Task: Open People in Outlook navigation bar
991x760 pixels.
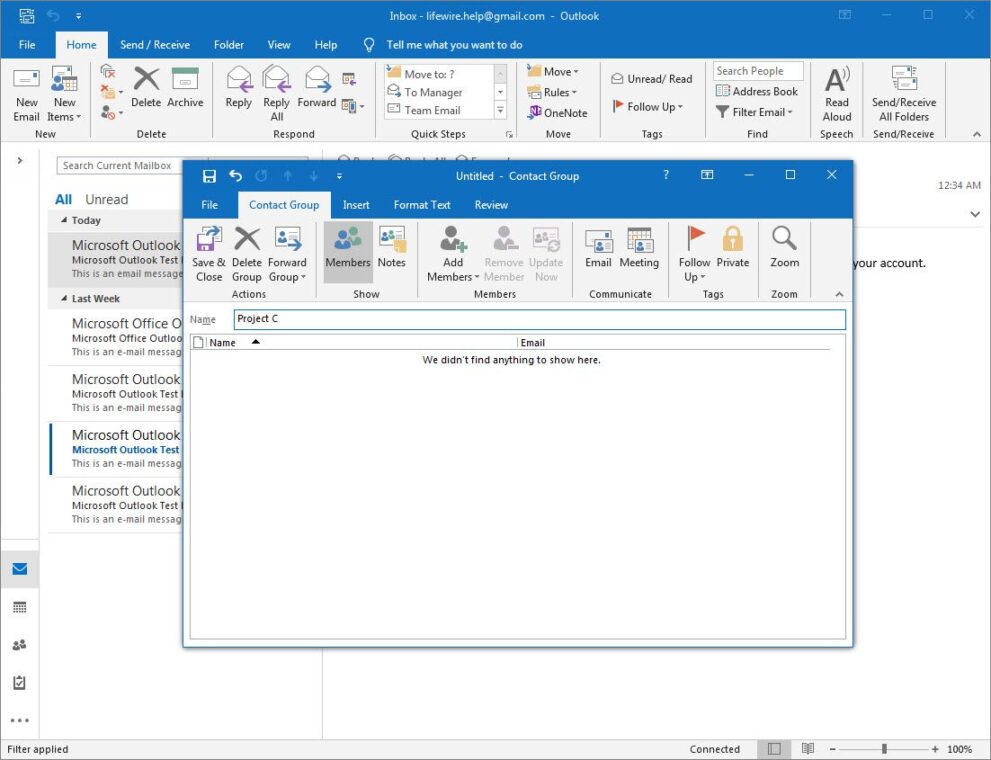Action: [20, 645]
